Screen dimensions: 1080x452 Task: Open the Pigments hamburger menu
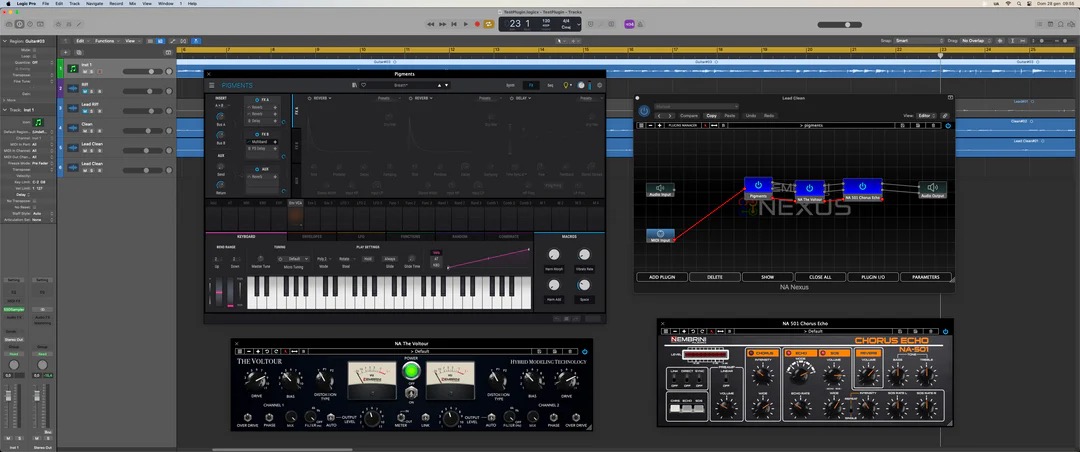tap(211, 85)
